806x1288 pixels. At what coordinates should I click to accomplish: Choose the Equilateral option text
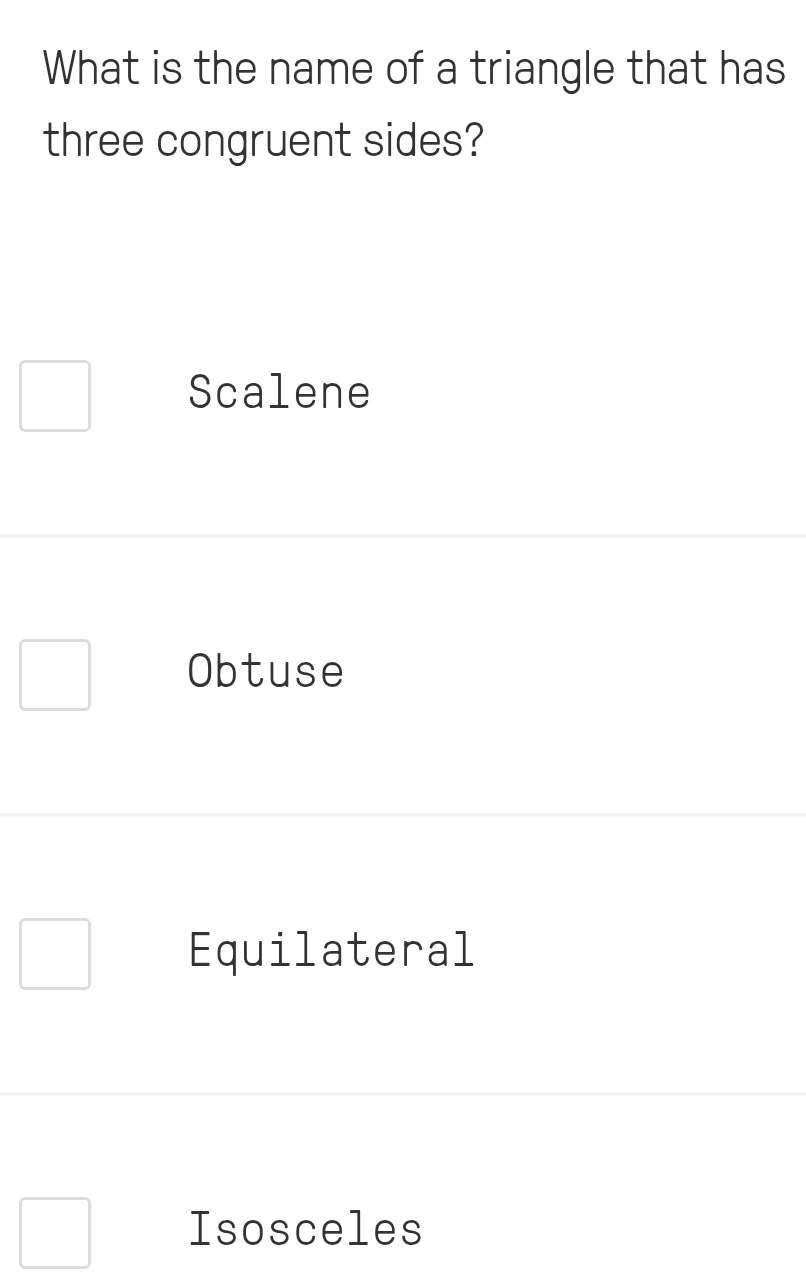tap(331, 950)
